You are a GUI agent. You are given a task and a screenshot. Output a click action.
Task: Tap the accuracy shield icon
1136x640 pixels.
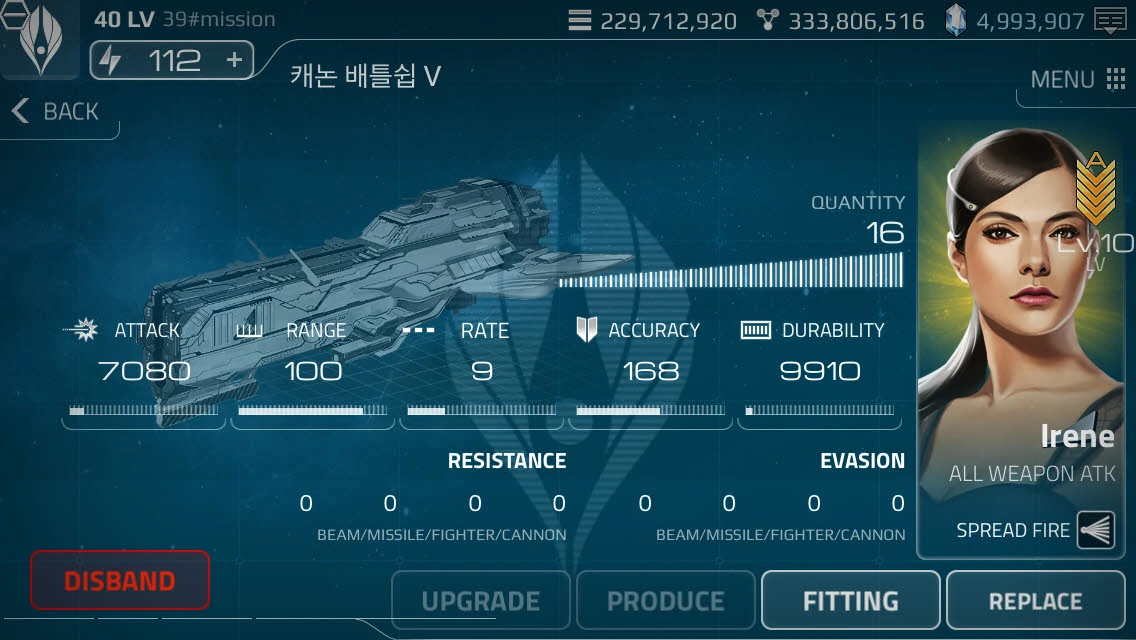point(586,330)
